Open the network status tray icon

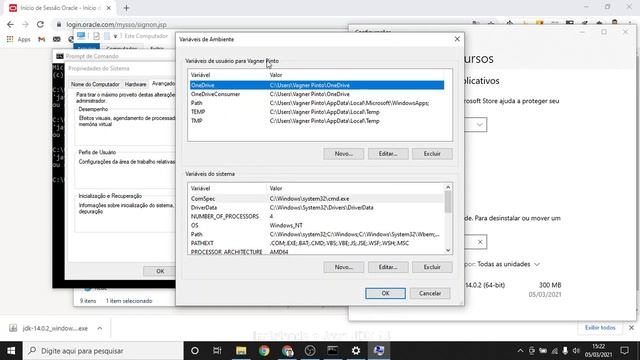(554, 351)
